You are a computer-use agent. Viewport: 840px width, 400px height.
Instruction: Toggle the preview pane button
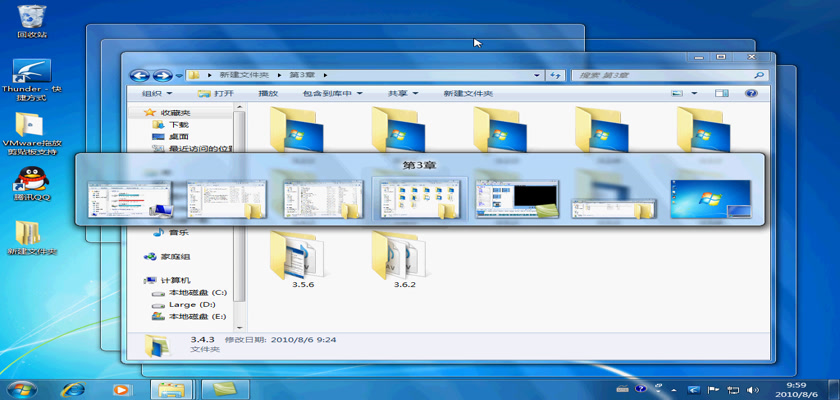pyautogui.click(x=721, y=93)
